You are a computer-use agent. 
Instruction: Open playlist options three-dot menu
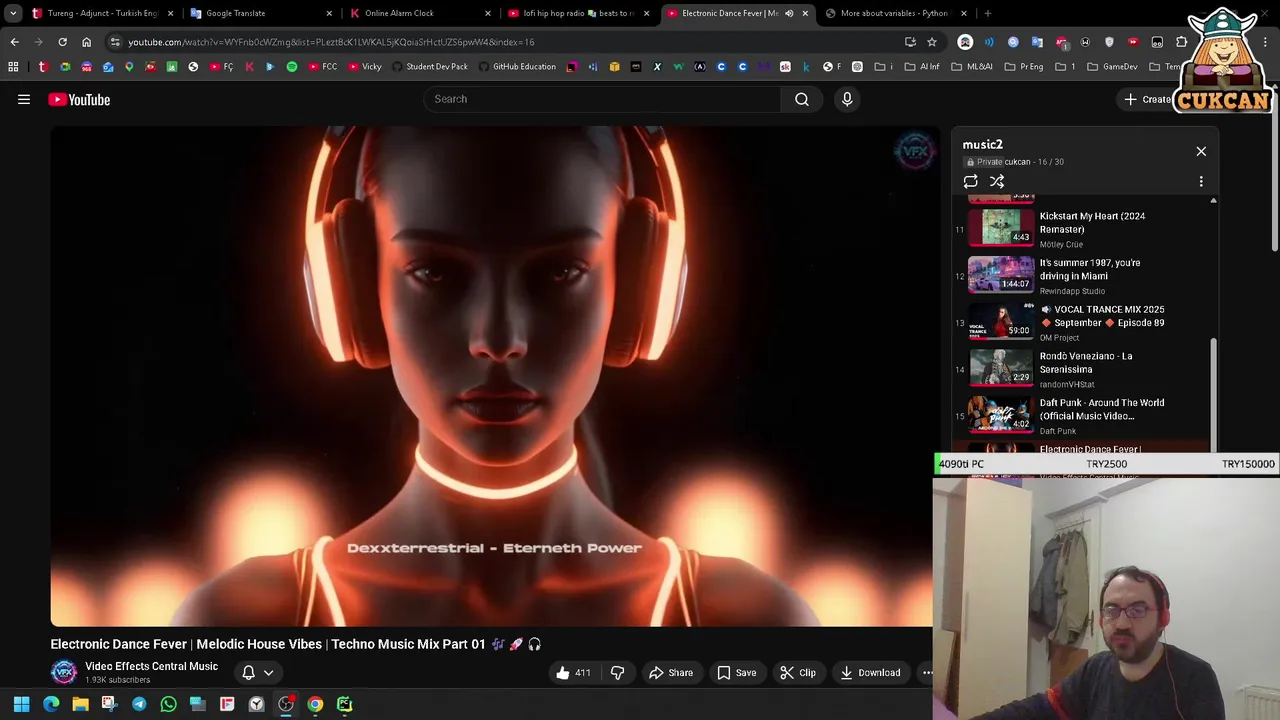(x=1201, y=181)
